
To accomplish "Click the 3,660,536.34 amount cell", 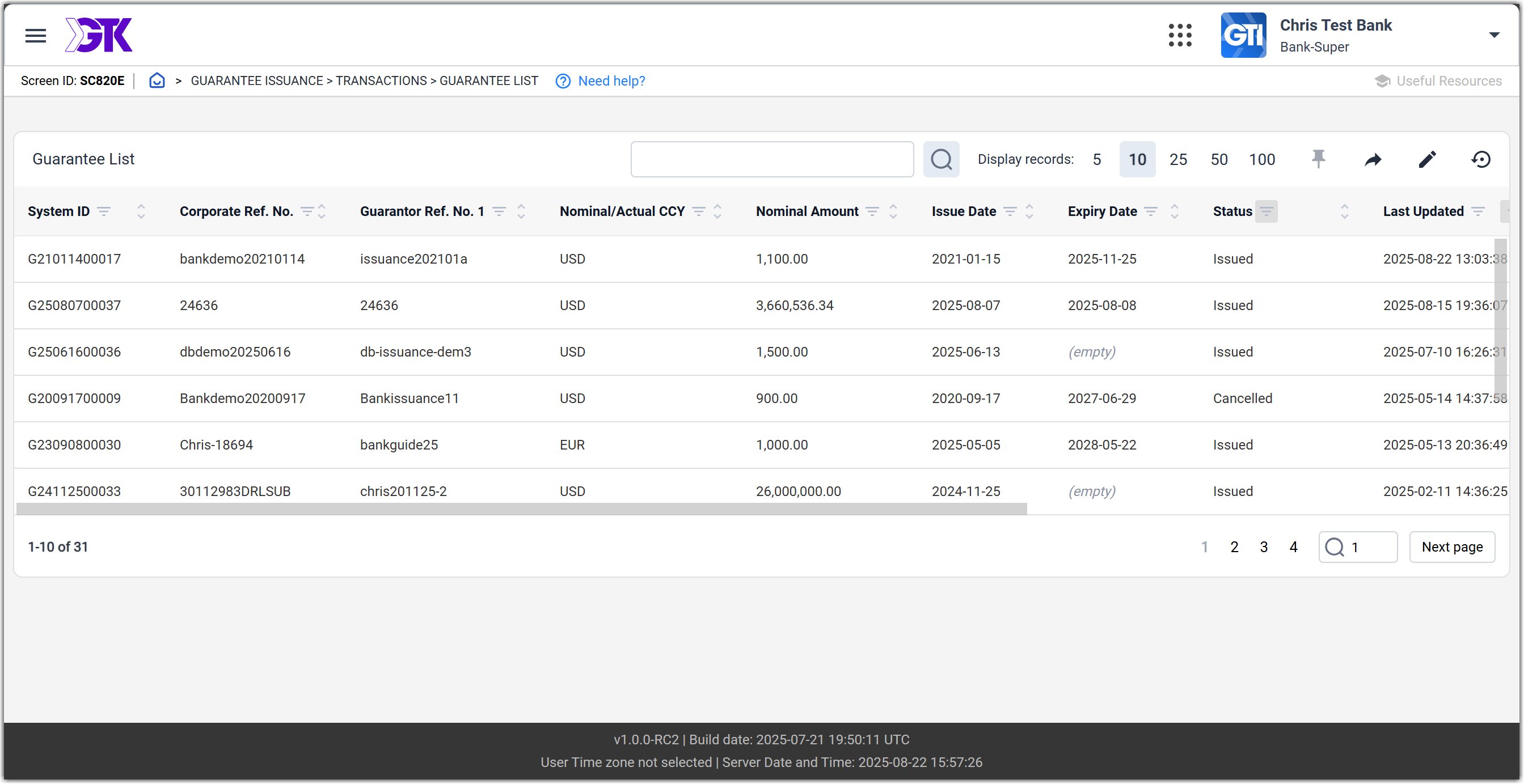I will click(x=795, y=306).
